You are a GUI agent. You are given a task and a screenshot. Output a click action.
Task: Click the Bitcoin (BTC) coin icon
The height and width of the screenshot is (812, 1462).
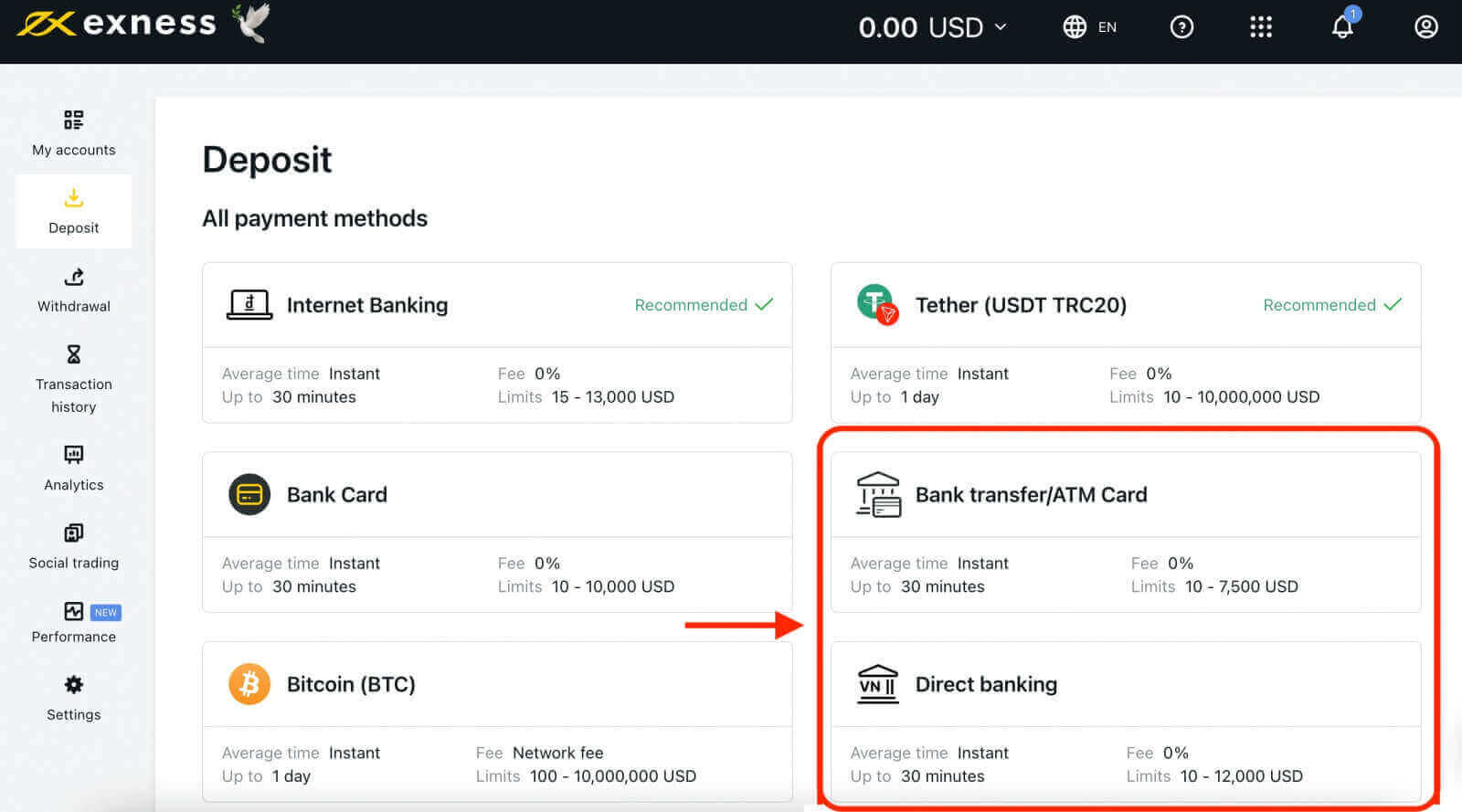click(249, 684)
